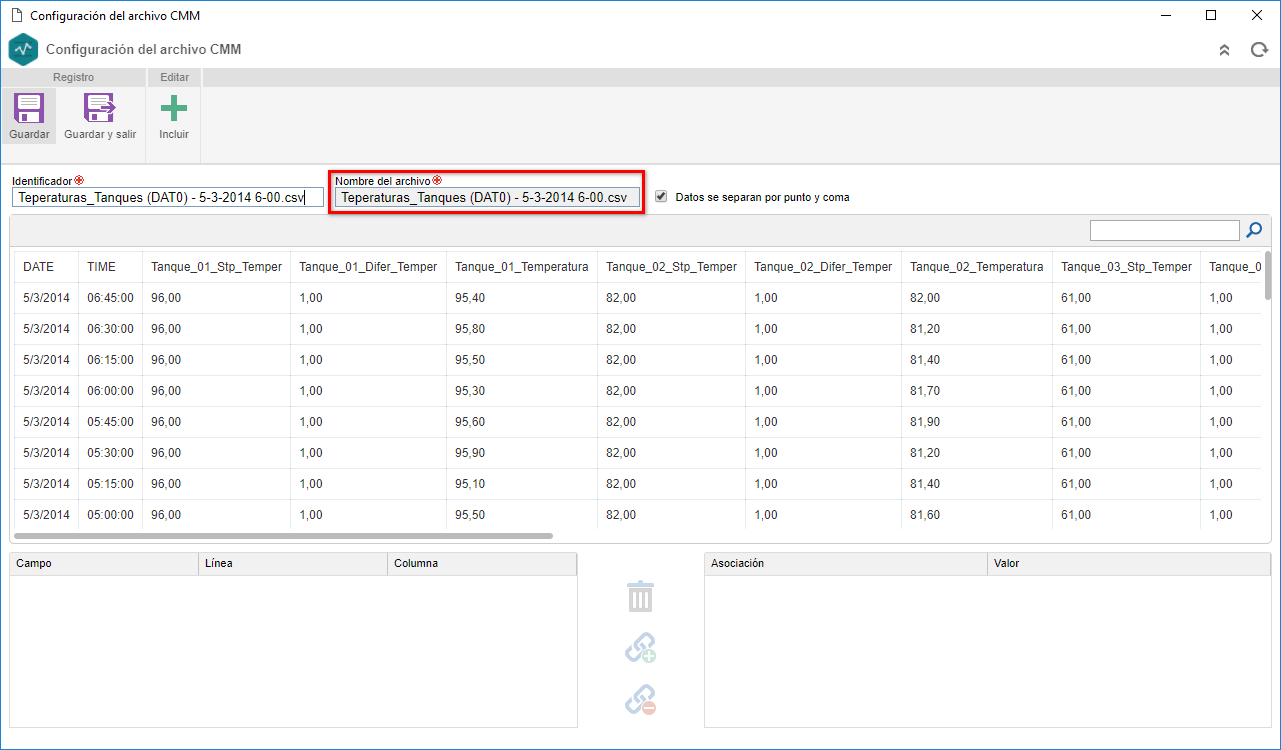The height and width of the screenshot is (750, 1281).
Task: Click into the Identificador text field
Action: [168, 198]
